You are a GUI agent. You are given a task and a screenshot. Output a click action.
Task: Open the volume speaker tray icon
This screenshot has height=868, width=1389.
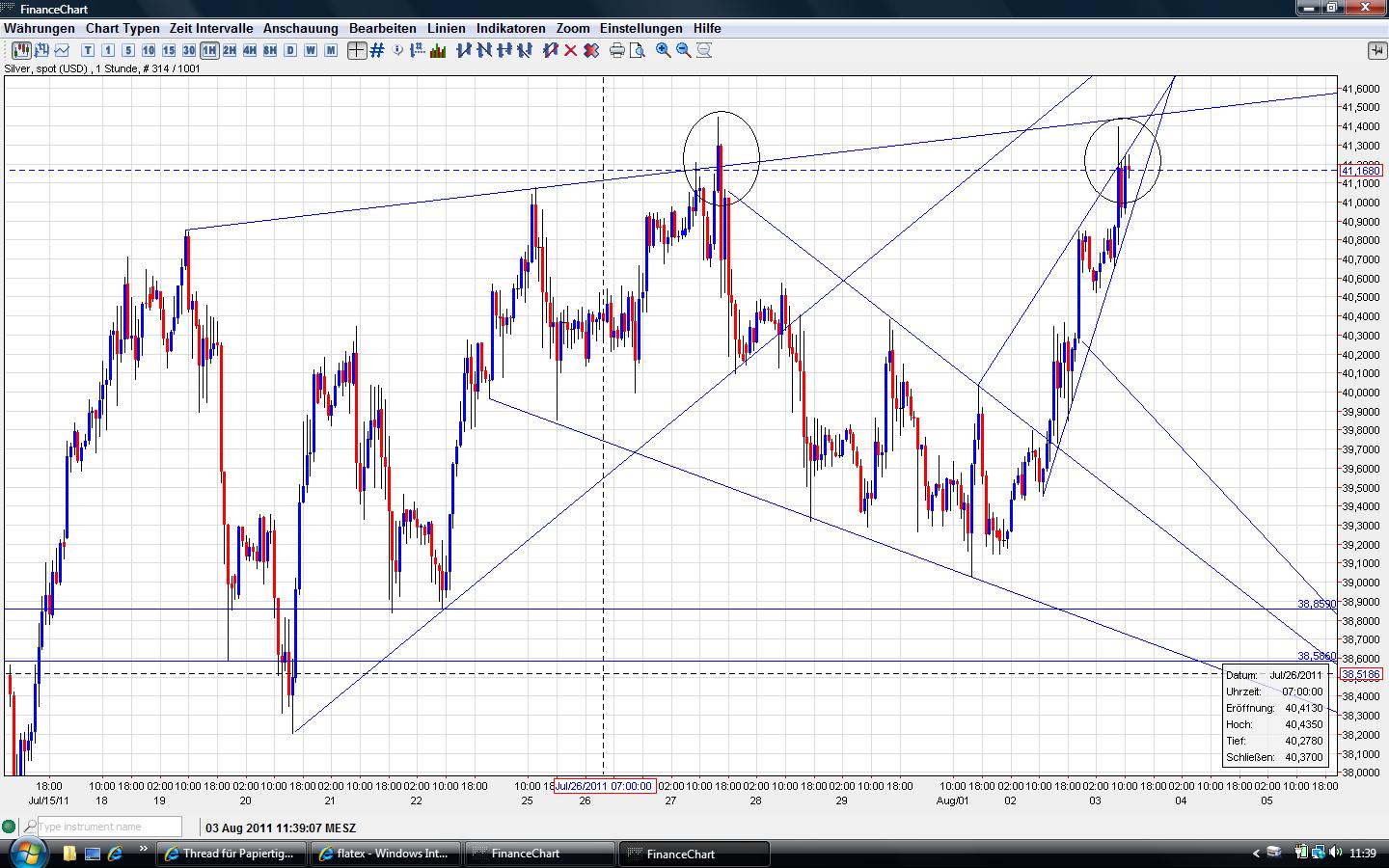tap(1335, 854)
